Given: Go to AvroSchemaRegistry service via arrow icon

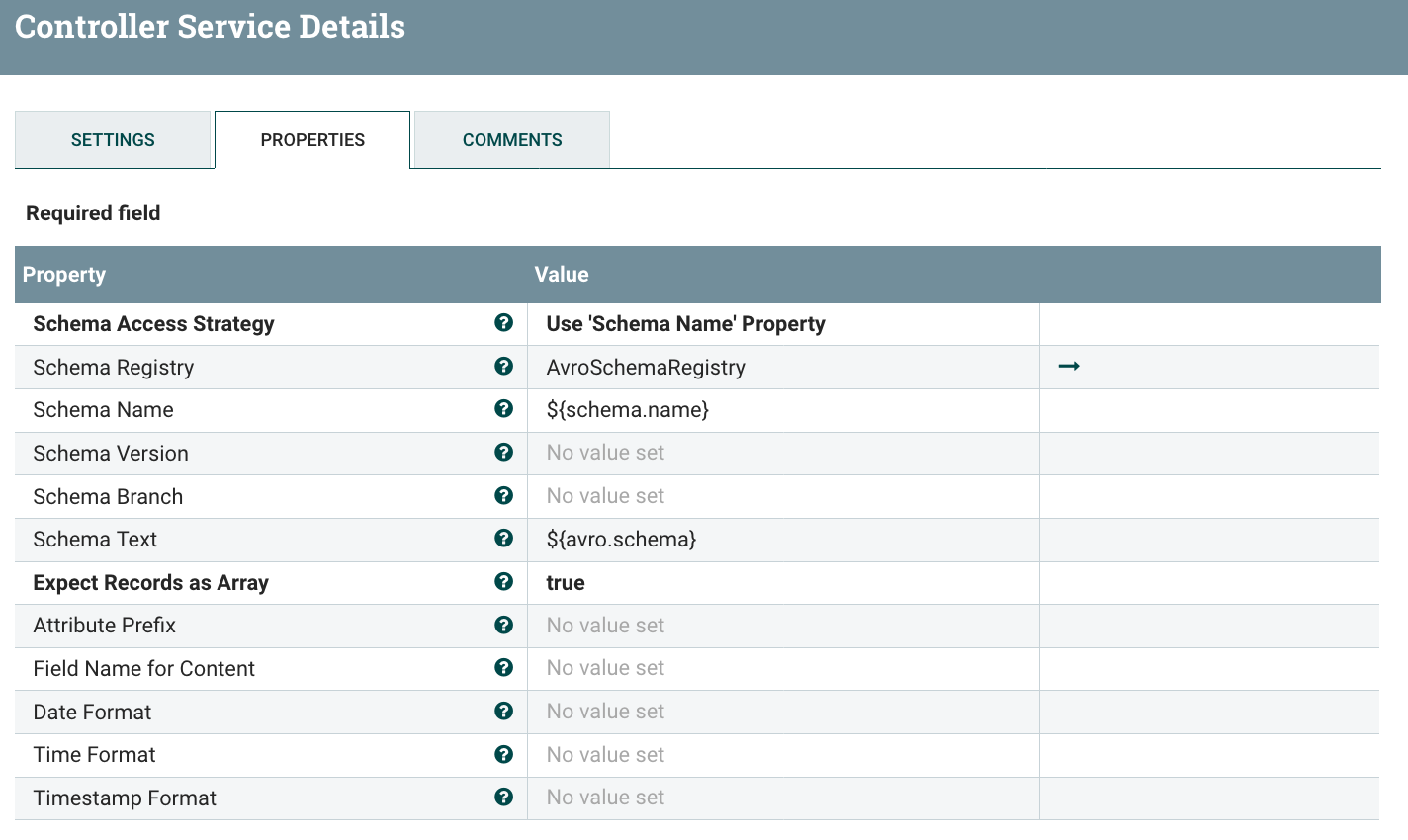Looking at the screenshot, I should (1069, 367).
